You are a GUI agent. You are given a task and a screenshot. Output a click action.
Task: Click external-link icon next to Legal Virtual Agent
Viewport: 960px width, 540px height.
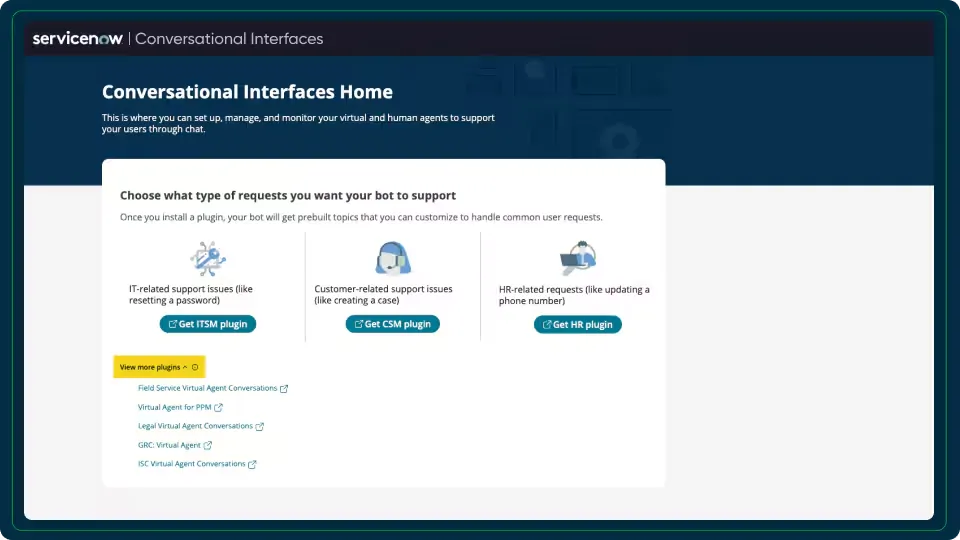(260, 427)
